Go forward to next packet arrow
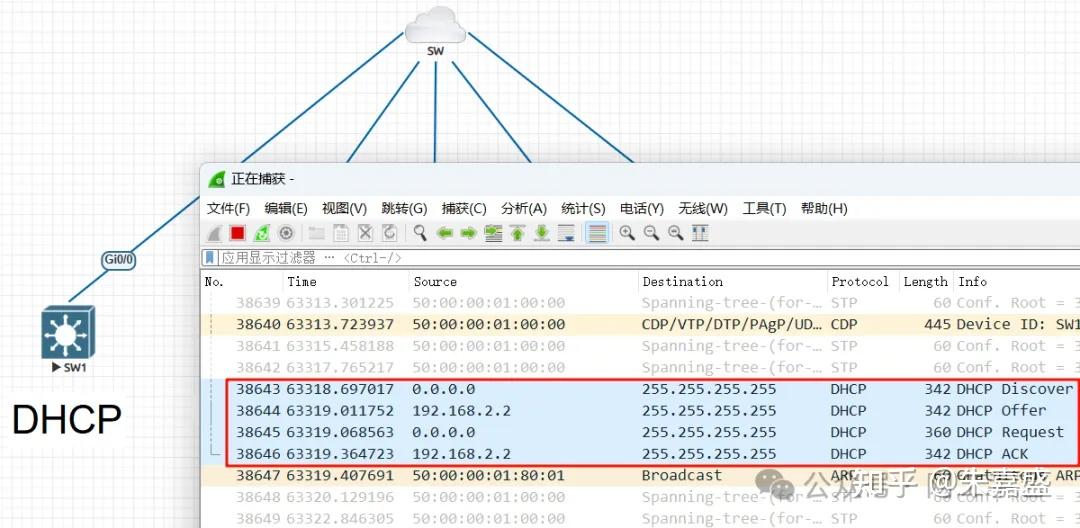This screenshot has height=528, width=1080. pyautogui.click(x=468, y=233)
